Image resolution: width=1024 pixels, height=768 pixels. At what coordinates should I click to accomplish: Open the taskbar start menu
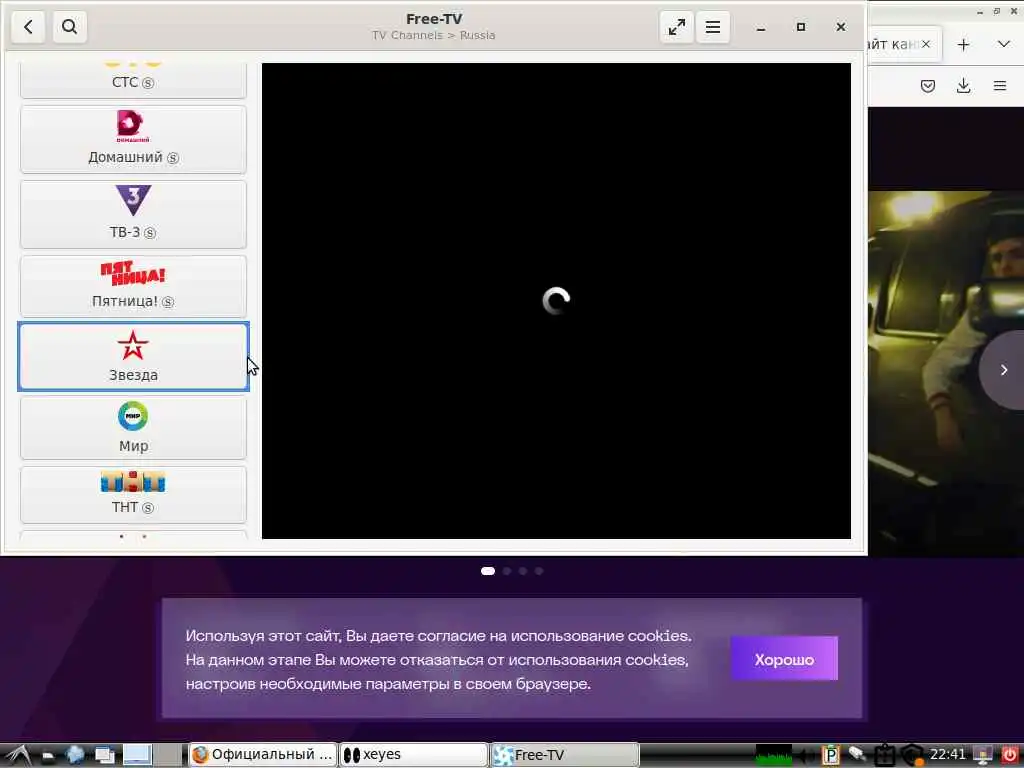pos(18,755)
